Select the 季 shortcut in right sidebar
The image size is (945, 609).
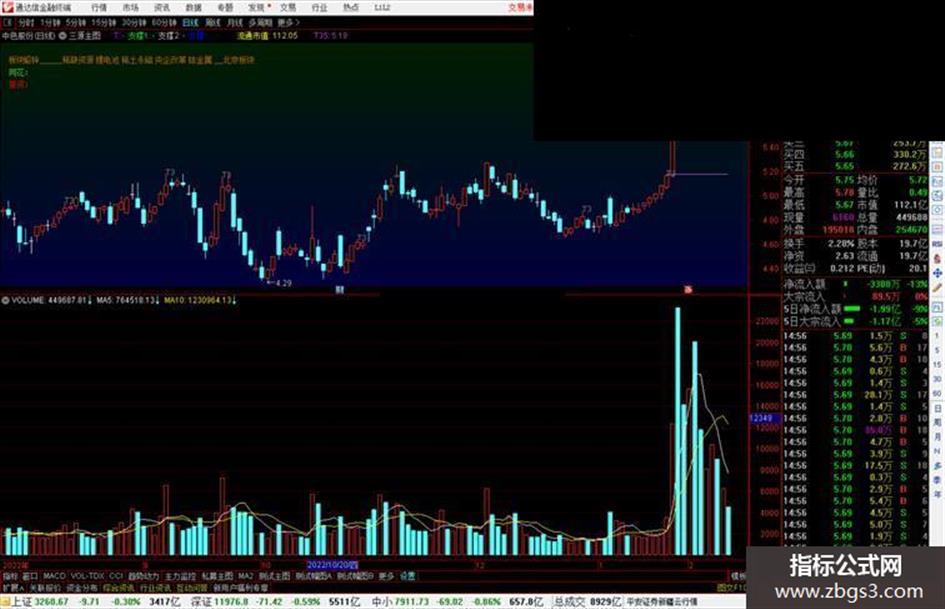[x=937, y=479]
